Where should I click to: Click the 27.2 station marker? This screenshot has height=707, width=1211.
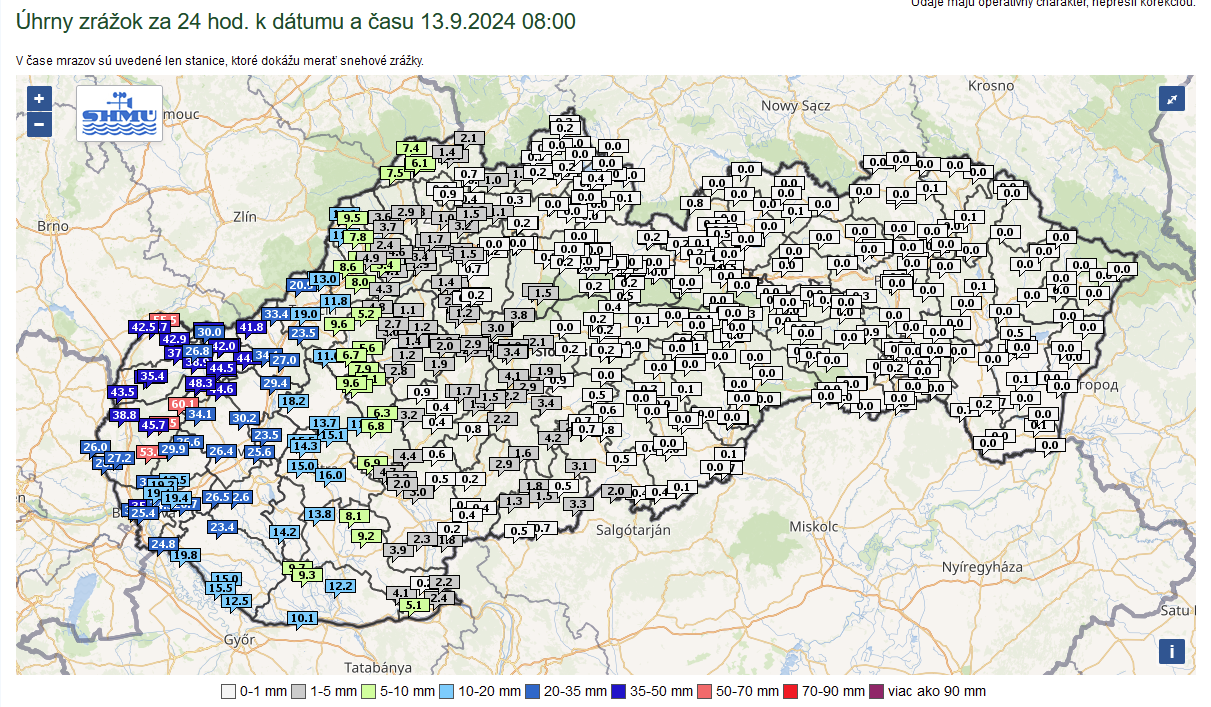[x=120, y=458]
